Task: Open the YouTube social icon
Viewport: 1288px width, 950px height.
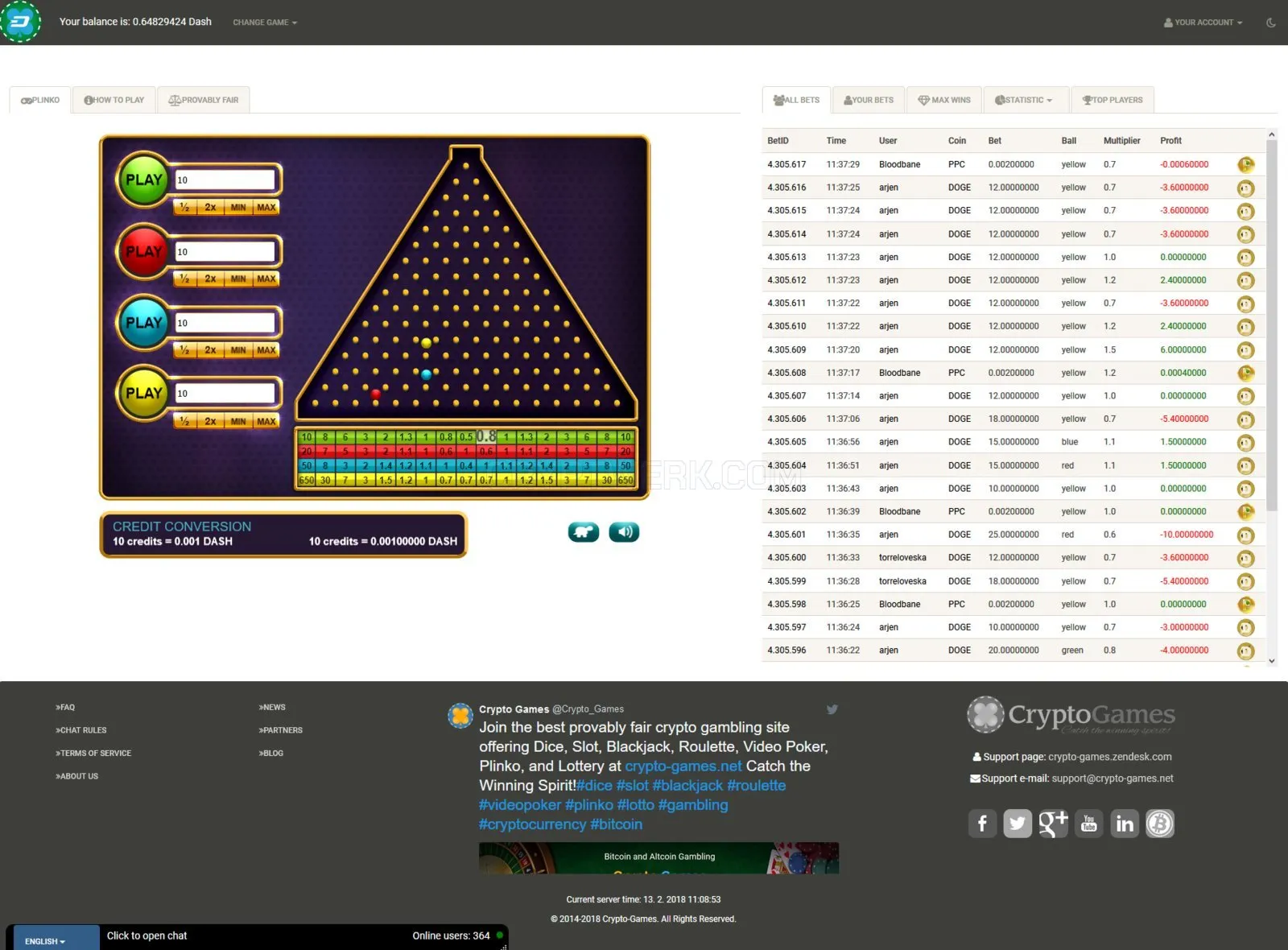Action: click(1089, 824)
